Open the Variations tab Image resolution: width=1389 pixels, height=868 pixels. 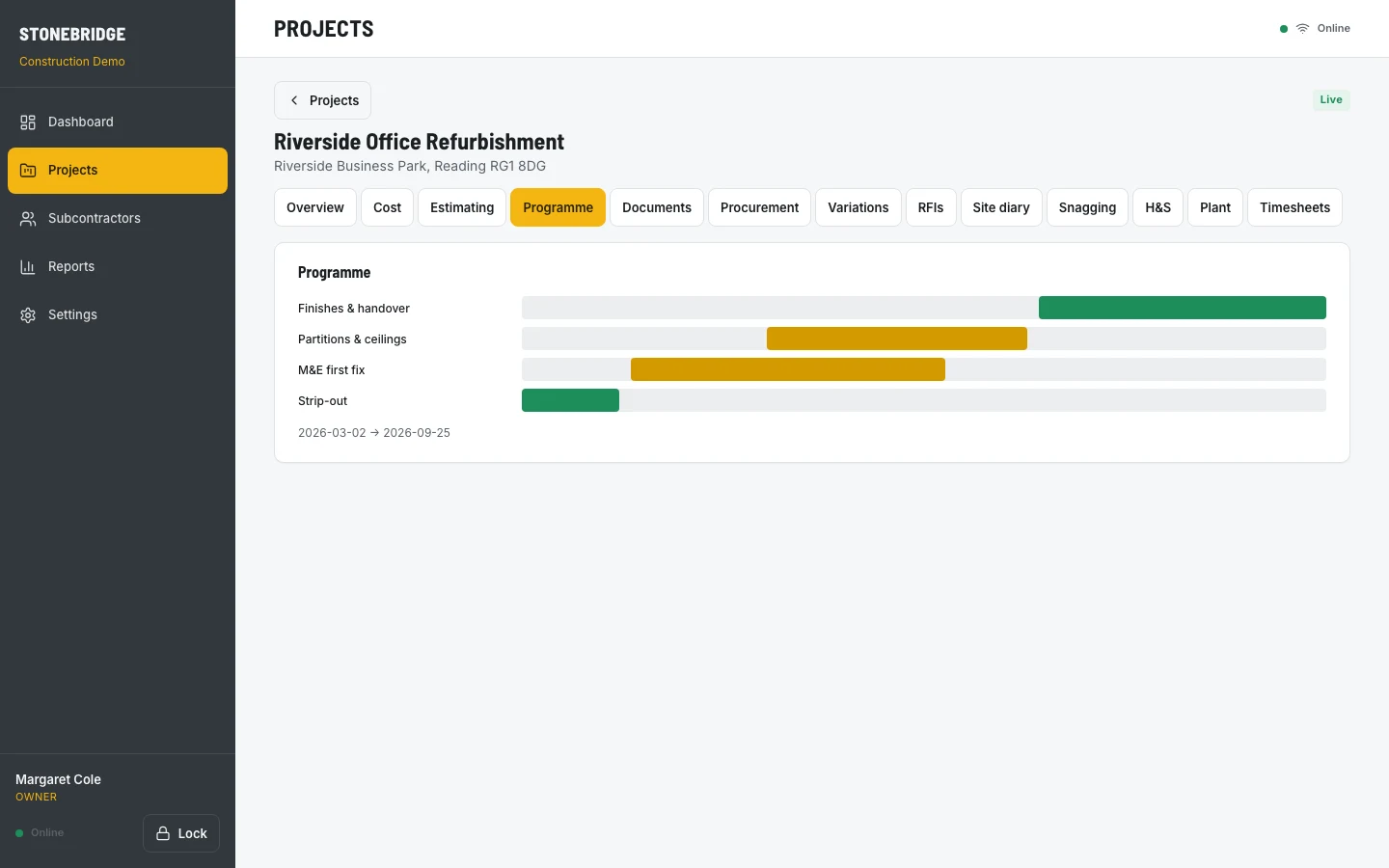[858, 207]
